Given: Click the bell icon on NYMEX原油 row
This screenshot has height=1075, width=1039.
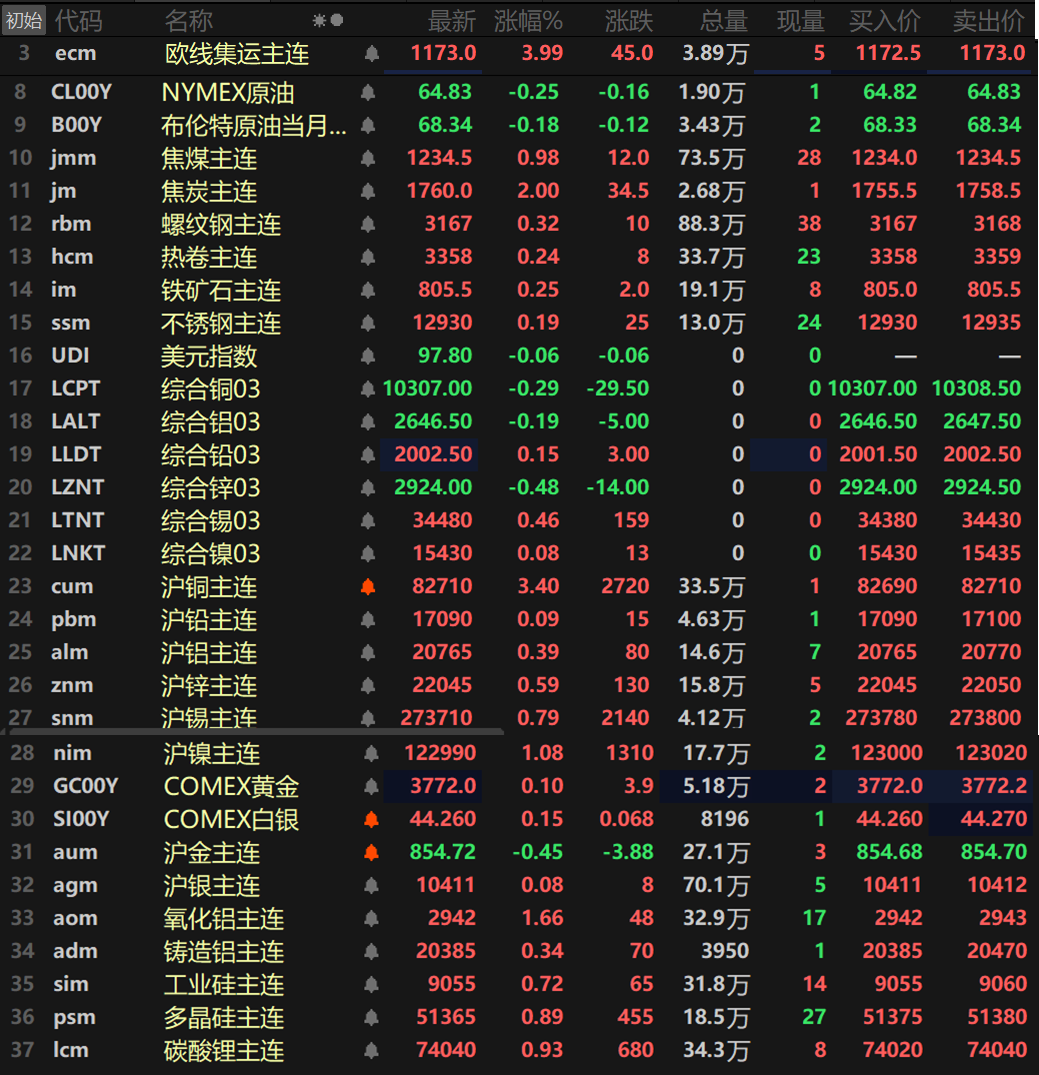Looking at the screenshot, I should [x=368, y=93].
